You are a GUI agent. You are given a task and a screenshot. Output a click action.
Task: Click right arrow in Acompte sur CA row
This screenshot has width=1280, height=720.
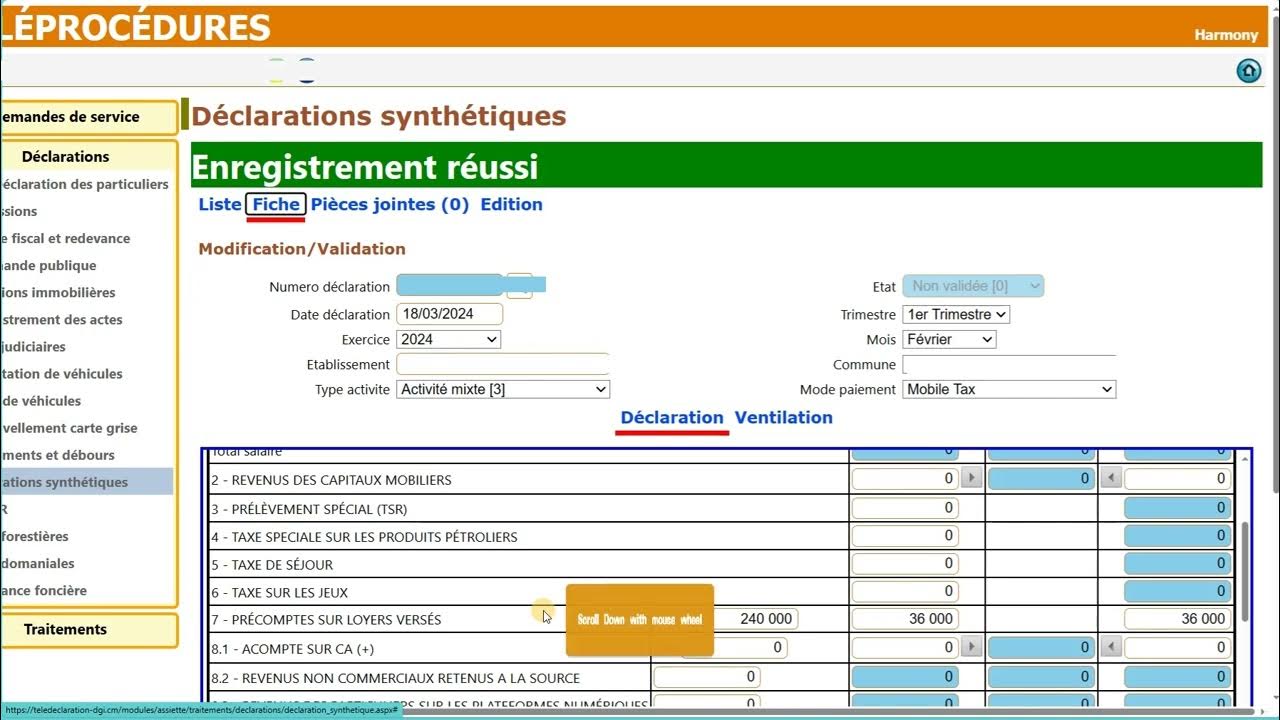(x=970, y=648)
